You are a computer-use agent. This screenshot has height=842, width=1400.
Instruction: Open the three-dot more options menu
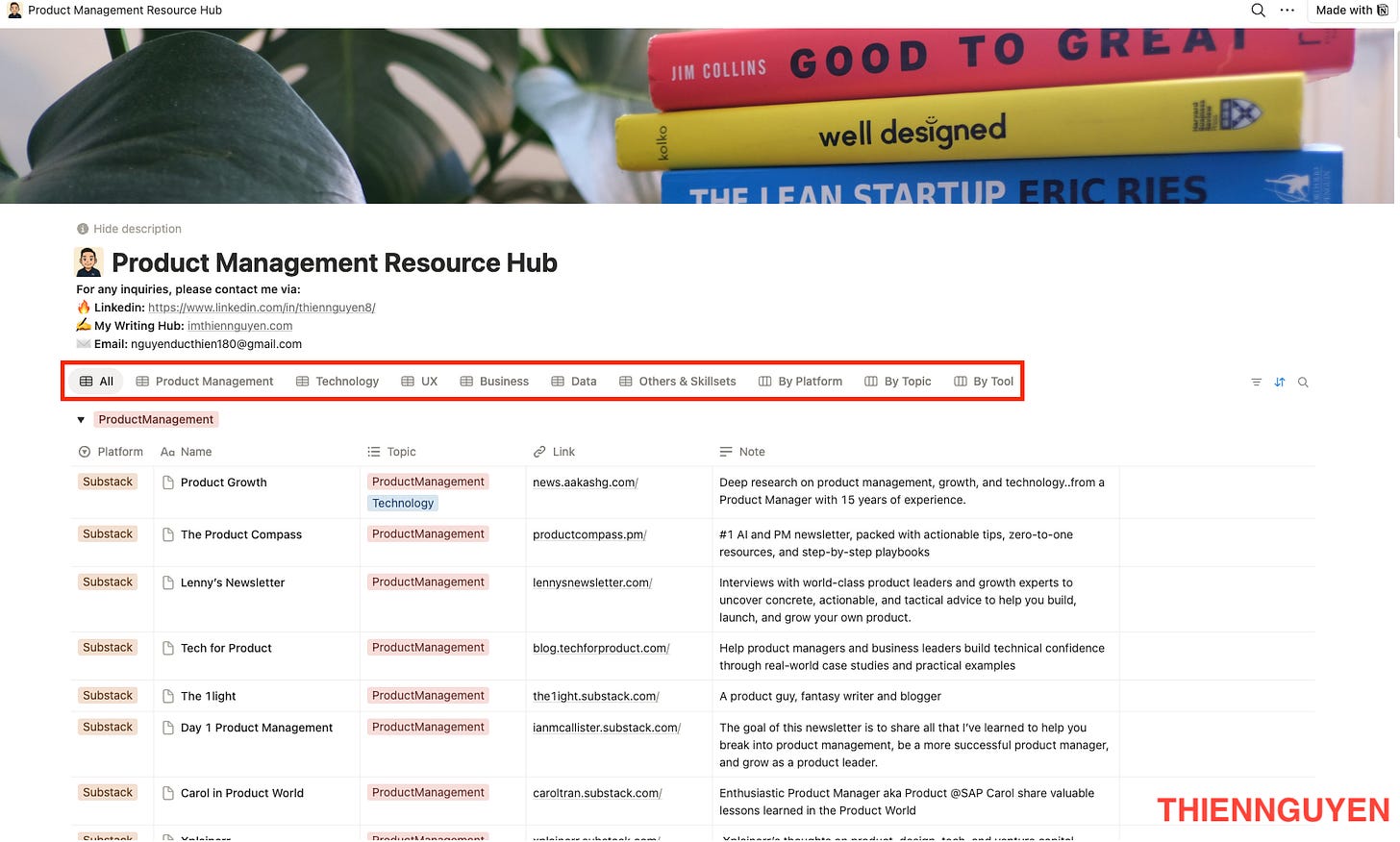(x=1287, y=11)
